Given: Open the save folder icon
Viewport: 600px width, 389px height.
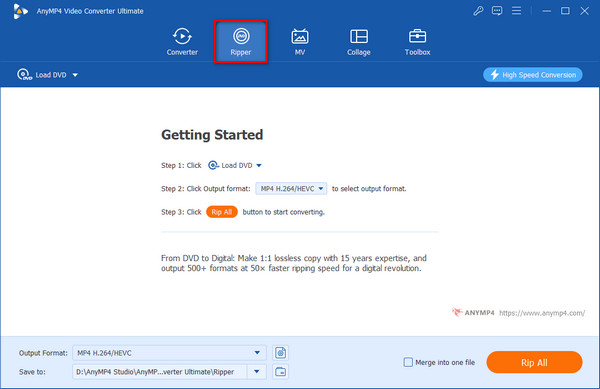Looking at the screenshot, I should coord(280,371).
